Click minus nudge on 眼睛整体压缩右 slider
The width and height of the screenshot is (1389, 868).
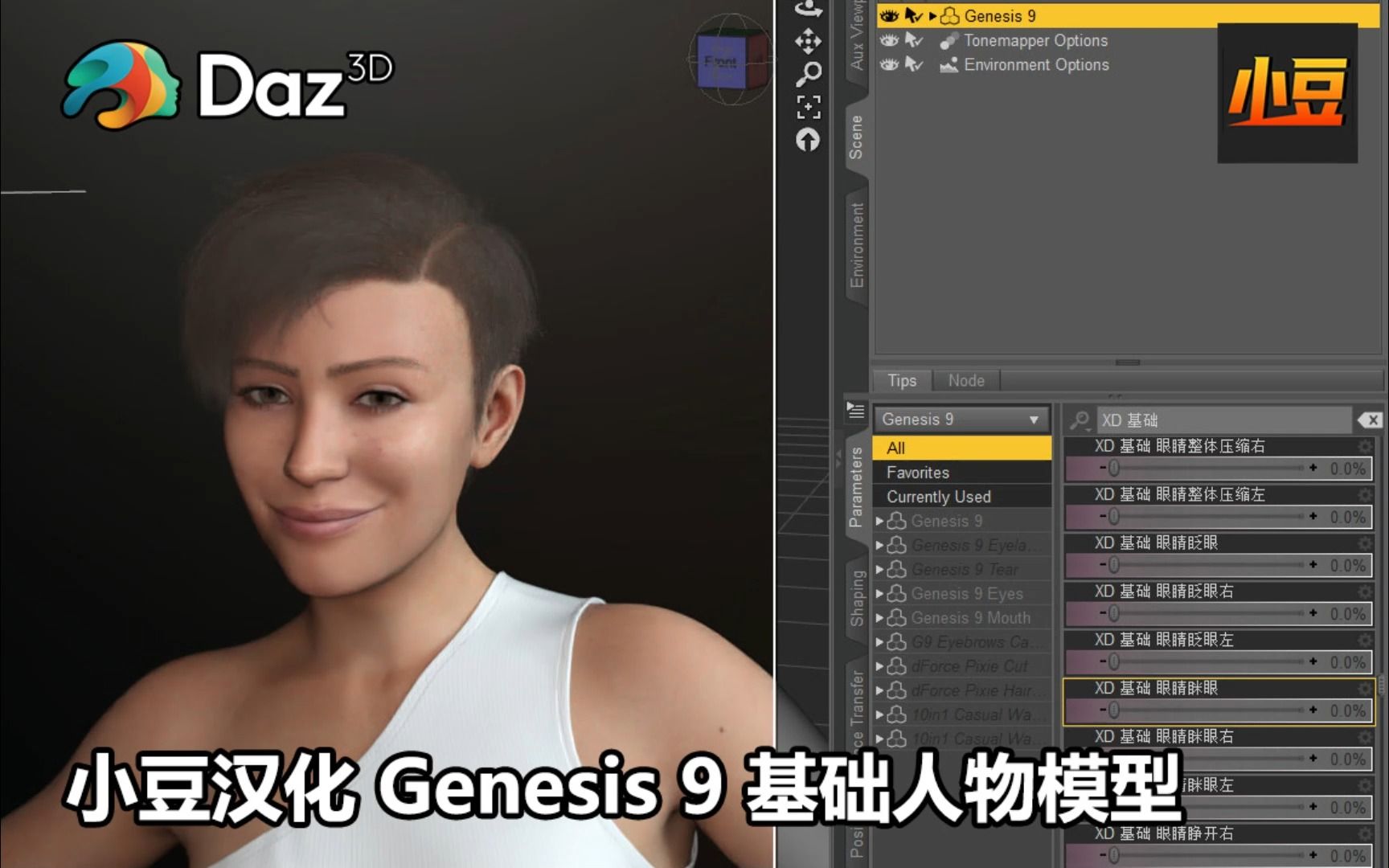(x=1103, y=468)
